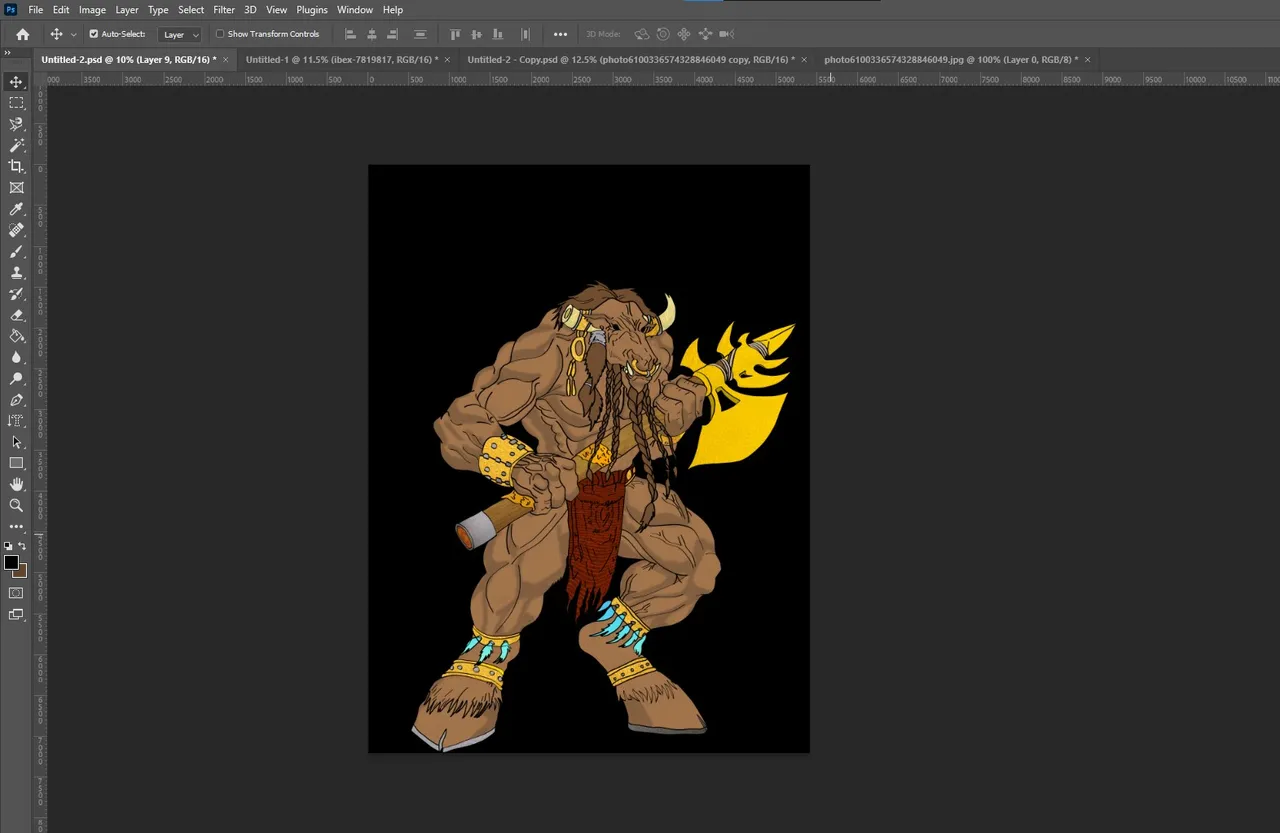This screenshot has height=833, width=1280.
Task: Change the screen mode
Action: (x=16, y=615)
